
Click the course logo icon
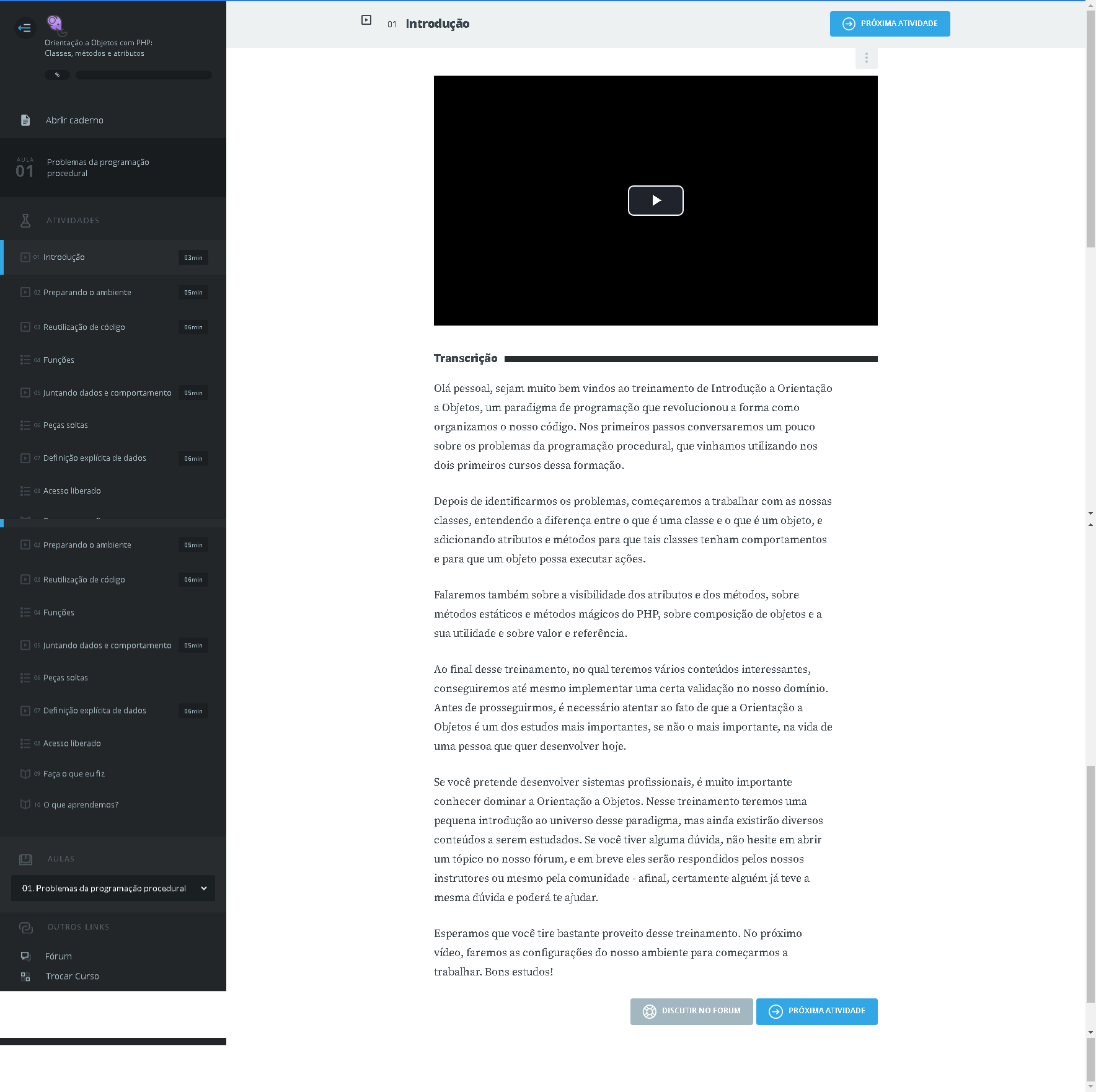(55, 24)
